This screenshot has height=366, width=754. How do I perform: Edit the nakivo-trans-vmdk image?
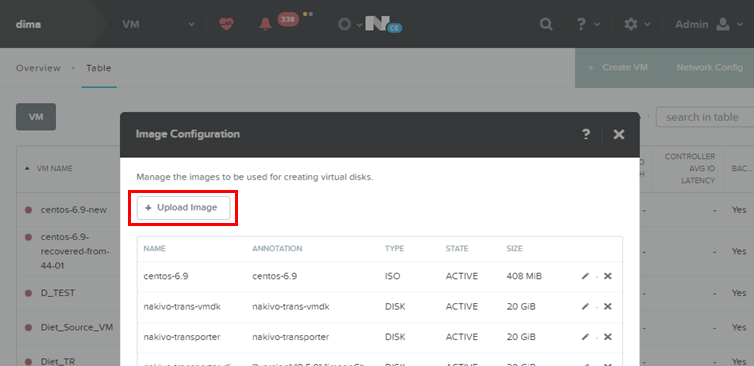(x=585, y=307)
